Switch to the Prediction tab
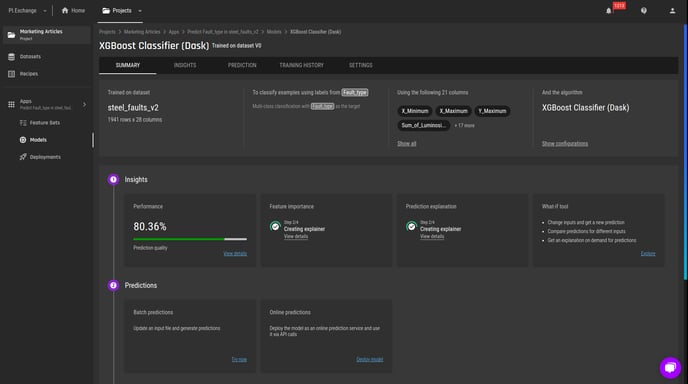 [x=242, y=65]
